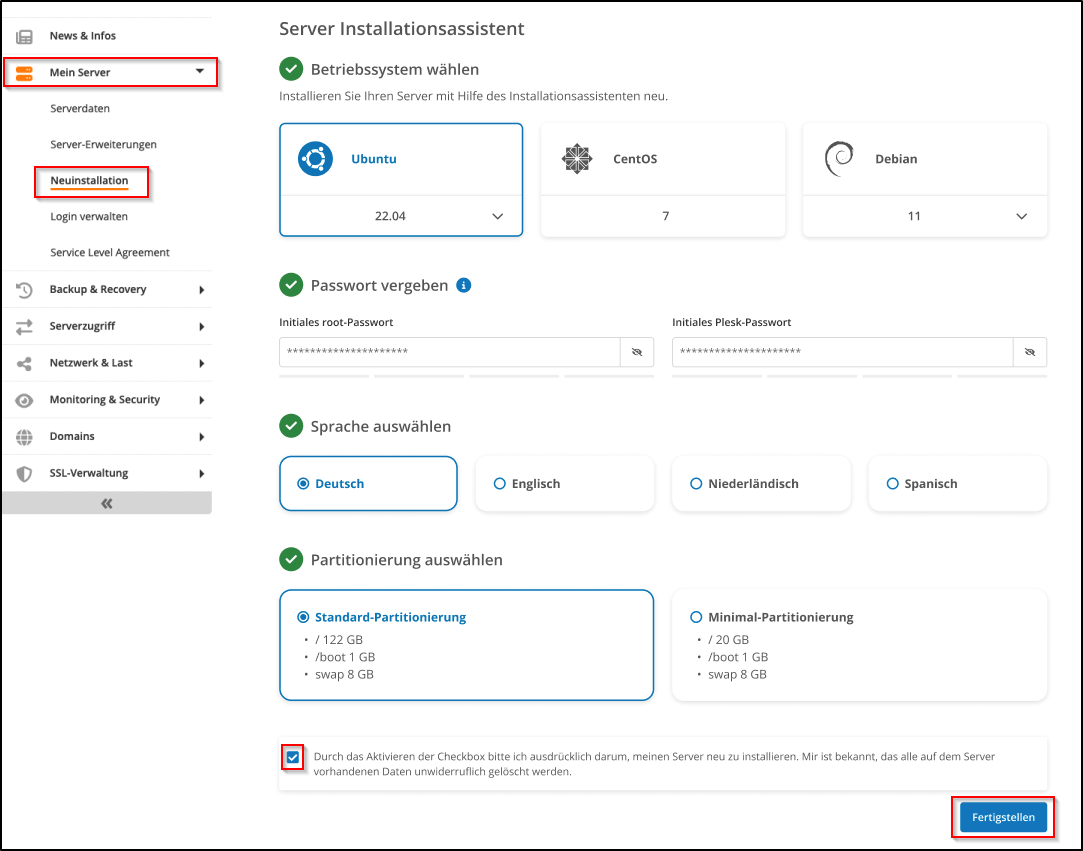Select the Debian logo icon
Screen dimensions: 1083x851
click(839, 159)
